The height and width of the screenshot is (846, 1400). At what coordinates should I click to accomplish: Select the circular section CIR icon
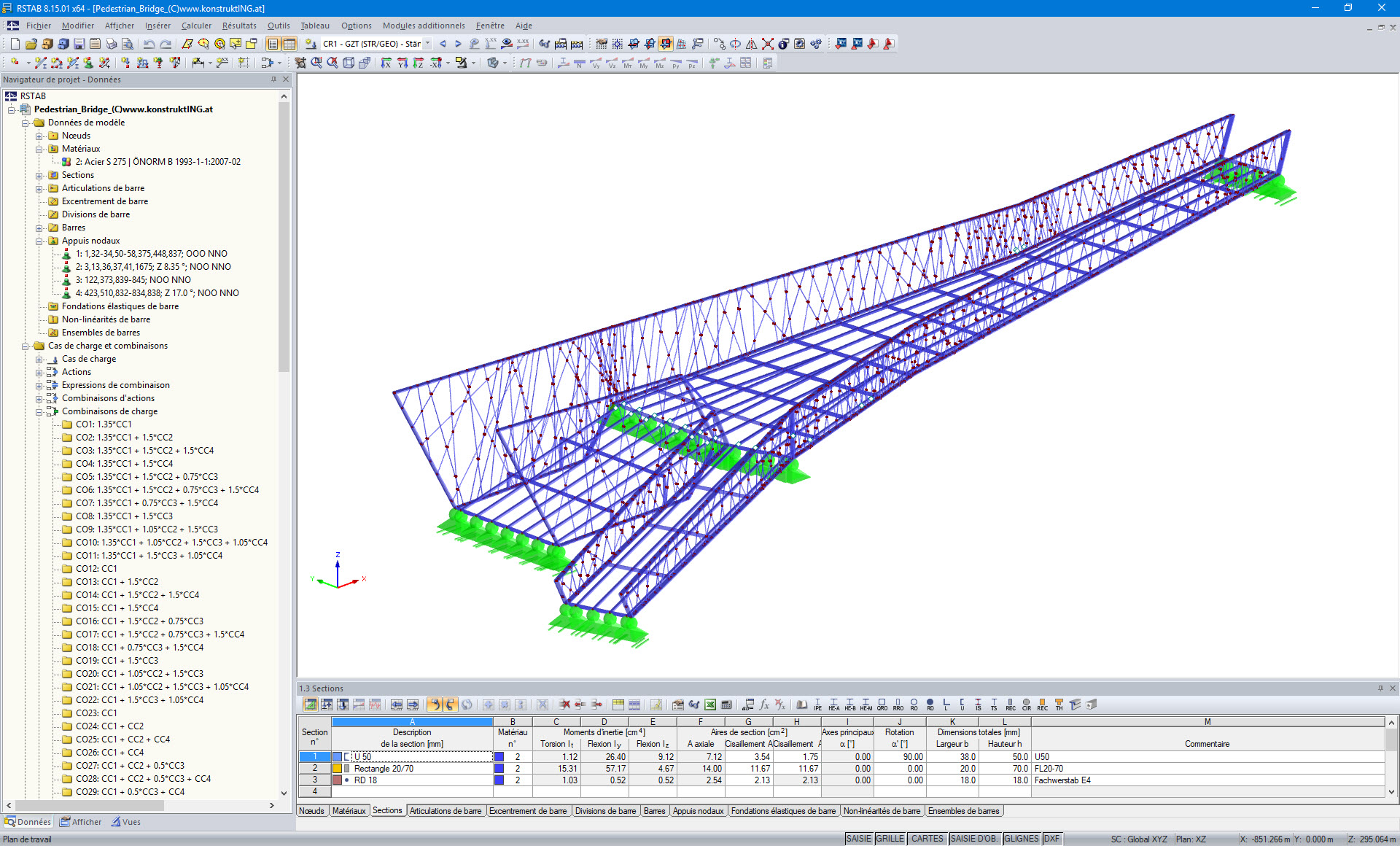click(x=1026, y=705)
